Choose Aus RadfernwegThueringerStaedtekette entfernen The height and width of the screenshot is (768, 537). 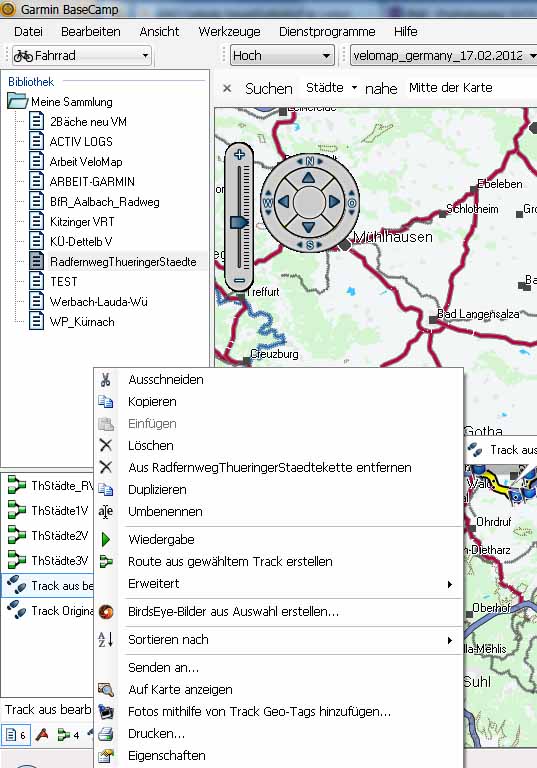tap(278, 468)
